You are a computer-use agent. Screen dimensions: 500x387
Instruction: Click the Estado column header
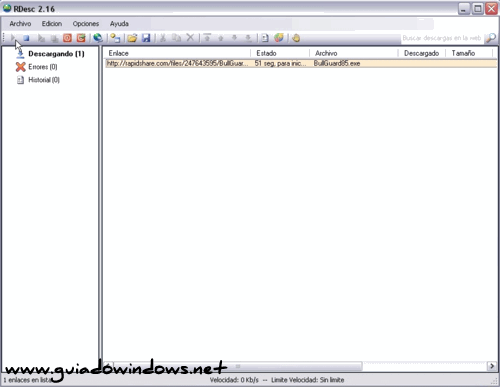pos(280,53)
